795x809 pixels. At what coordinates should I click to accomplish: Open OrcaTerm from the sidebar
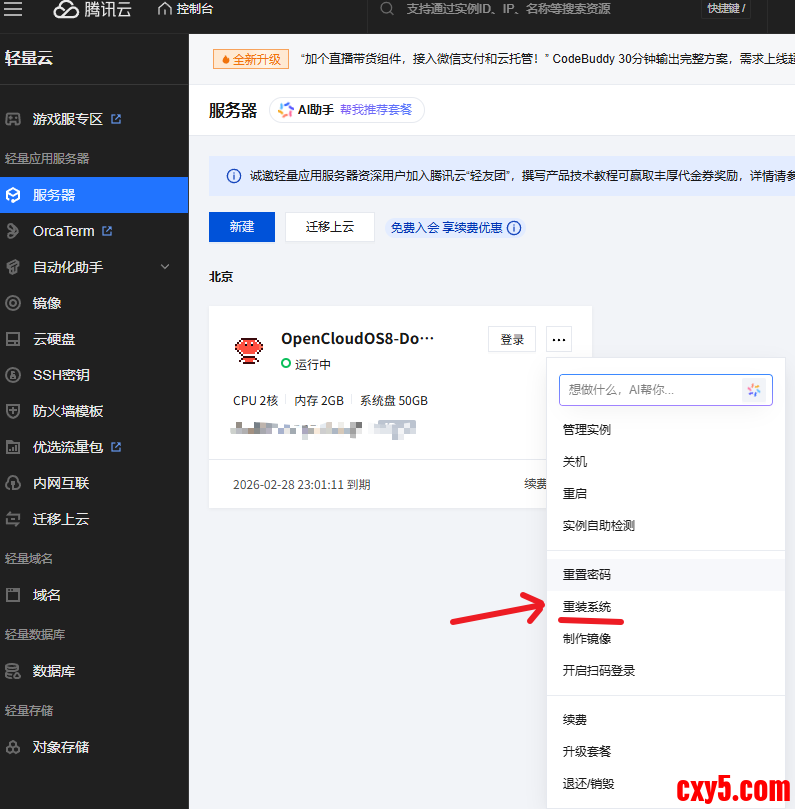[63, 231]
